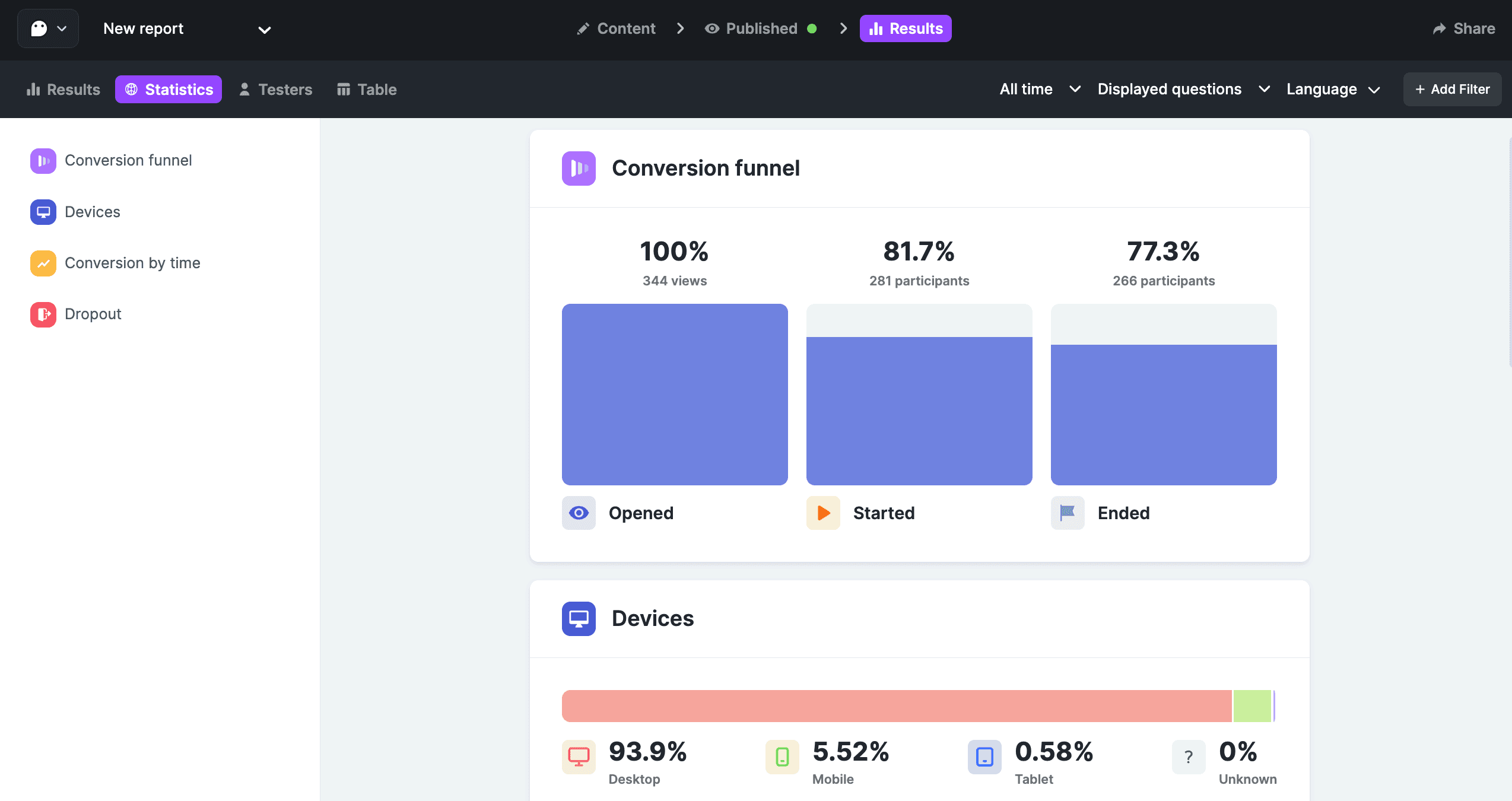The height and width of the screenshot is (801, 1512).
Task: Click the Opened eye icon in the funnel
Action: point(578,513)
